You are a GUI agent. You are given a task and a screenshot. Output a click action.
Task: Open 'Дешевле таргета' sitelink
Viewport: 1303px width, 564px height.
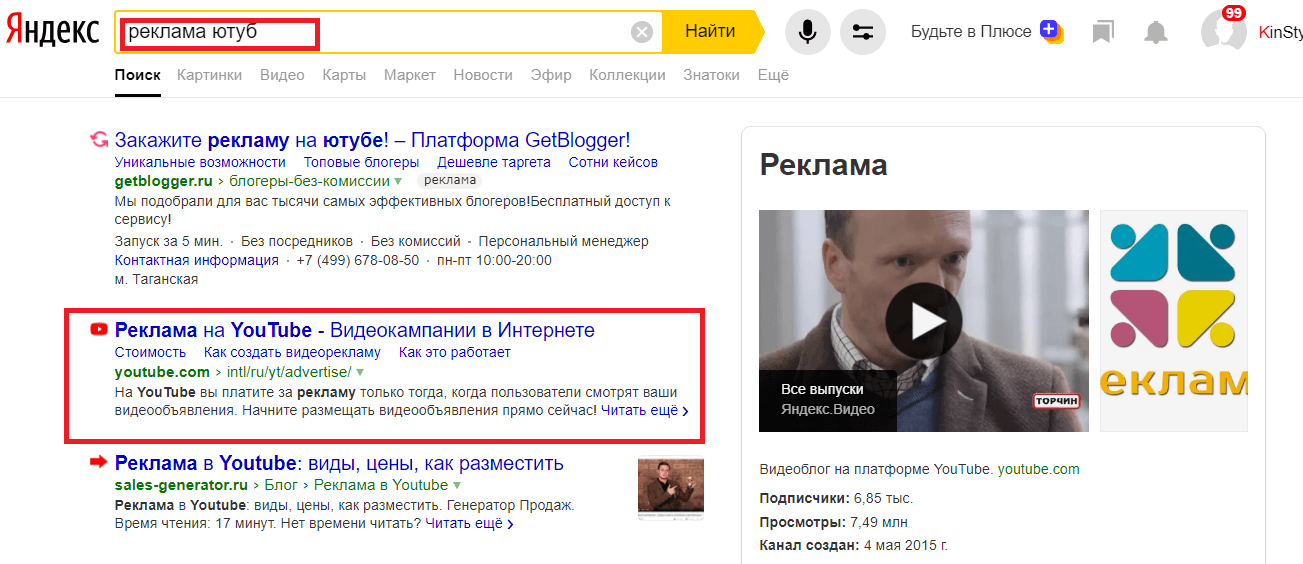(494, 162)
